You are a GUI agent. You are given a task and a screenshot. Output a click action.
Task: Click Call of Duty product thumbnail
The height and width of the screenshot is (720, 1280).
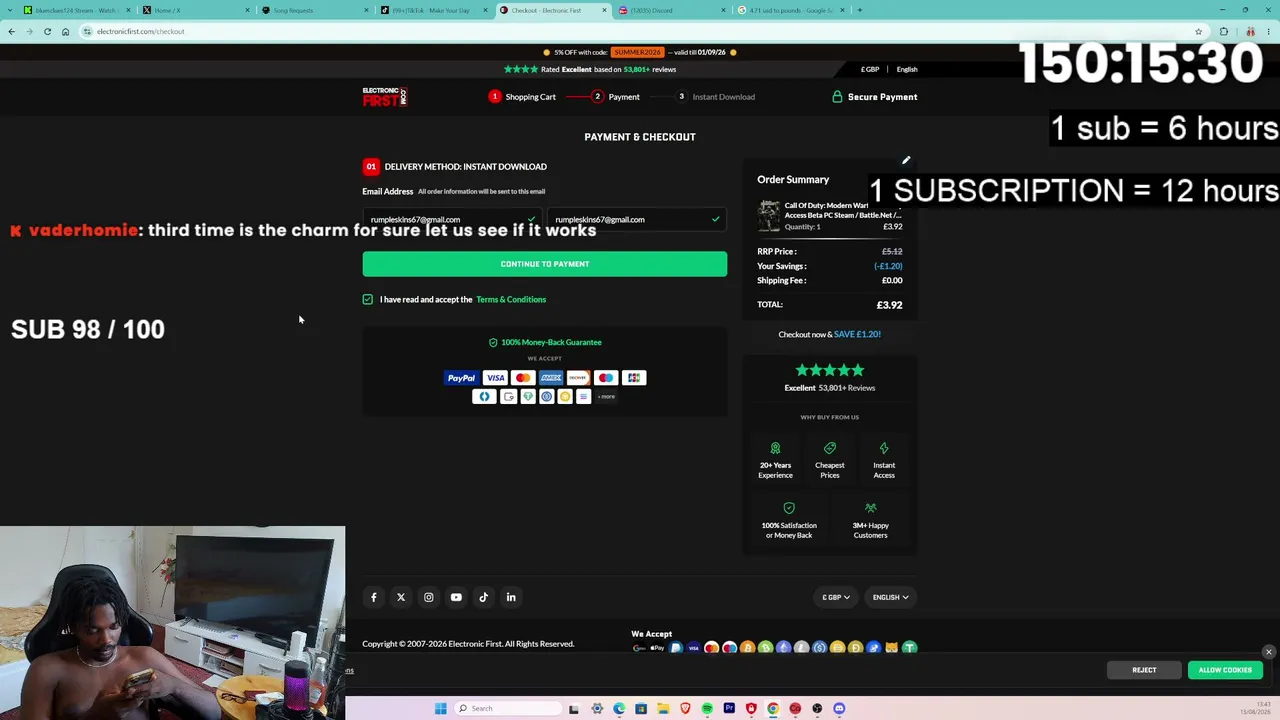[x=769, y=216]
